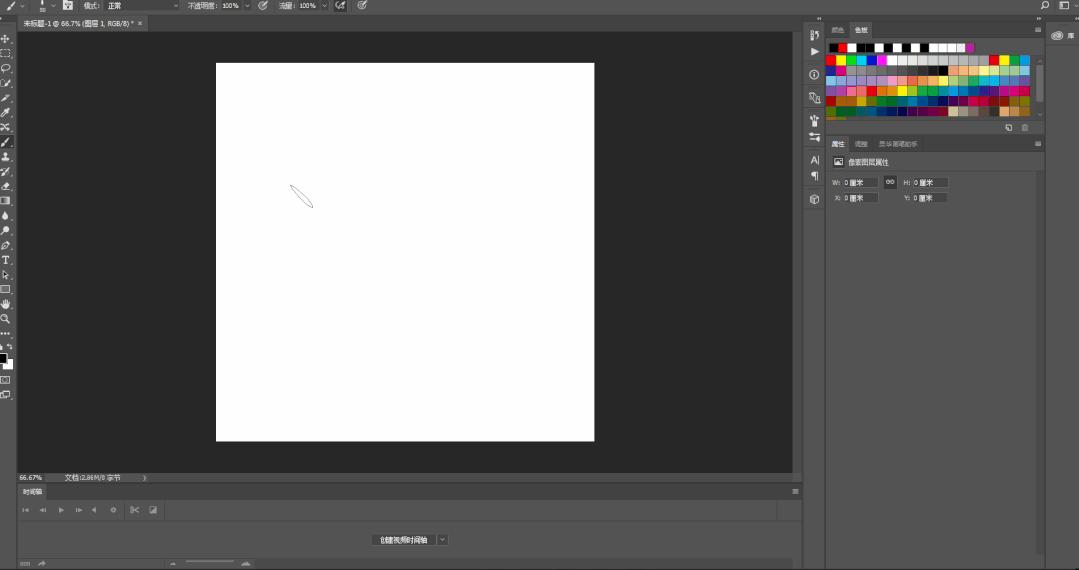Choose the Eraser tool
This screenshot has width=1079, height=570.
click(6, 186)
